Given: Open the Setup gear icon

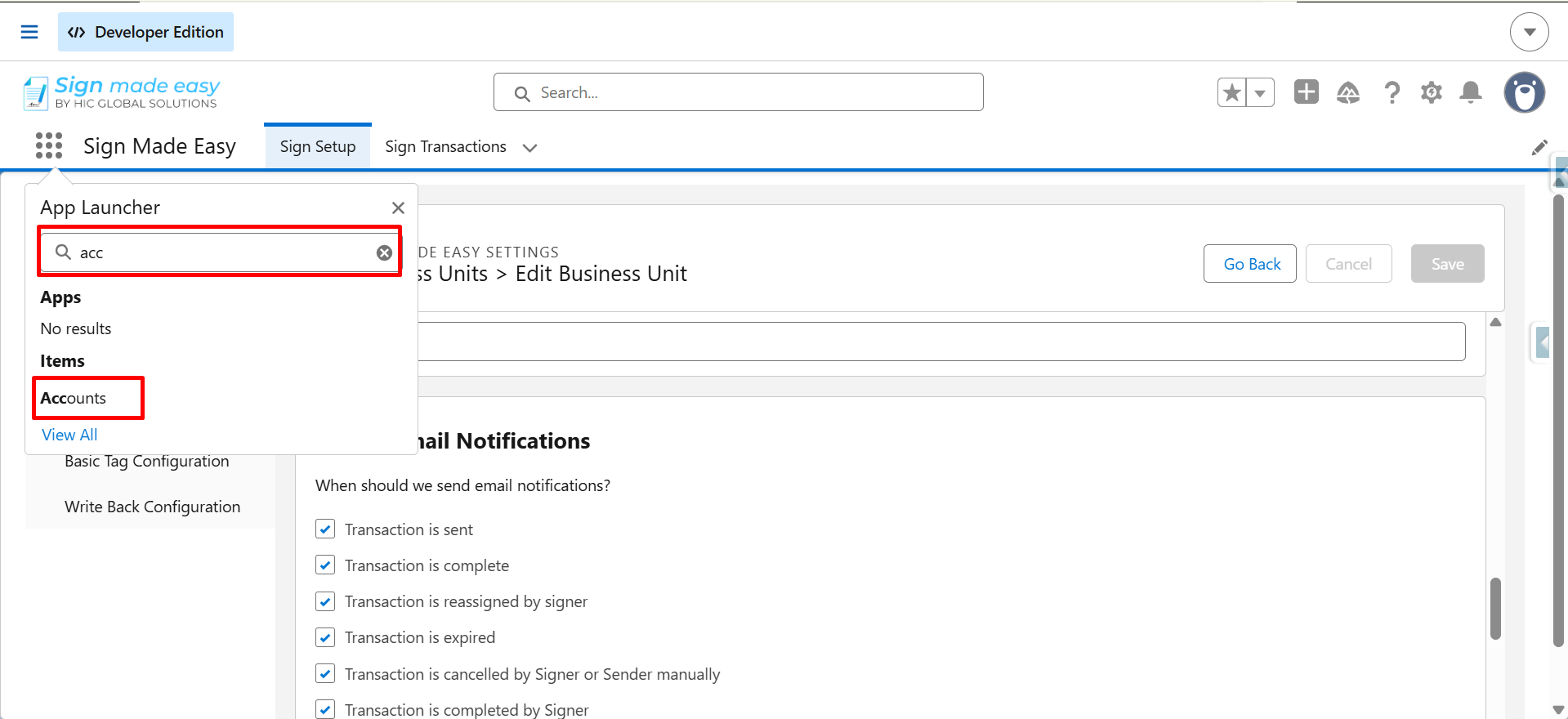Looking at the screenshot, I should 1431,92.
